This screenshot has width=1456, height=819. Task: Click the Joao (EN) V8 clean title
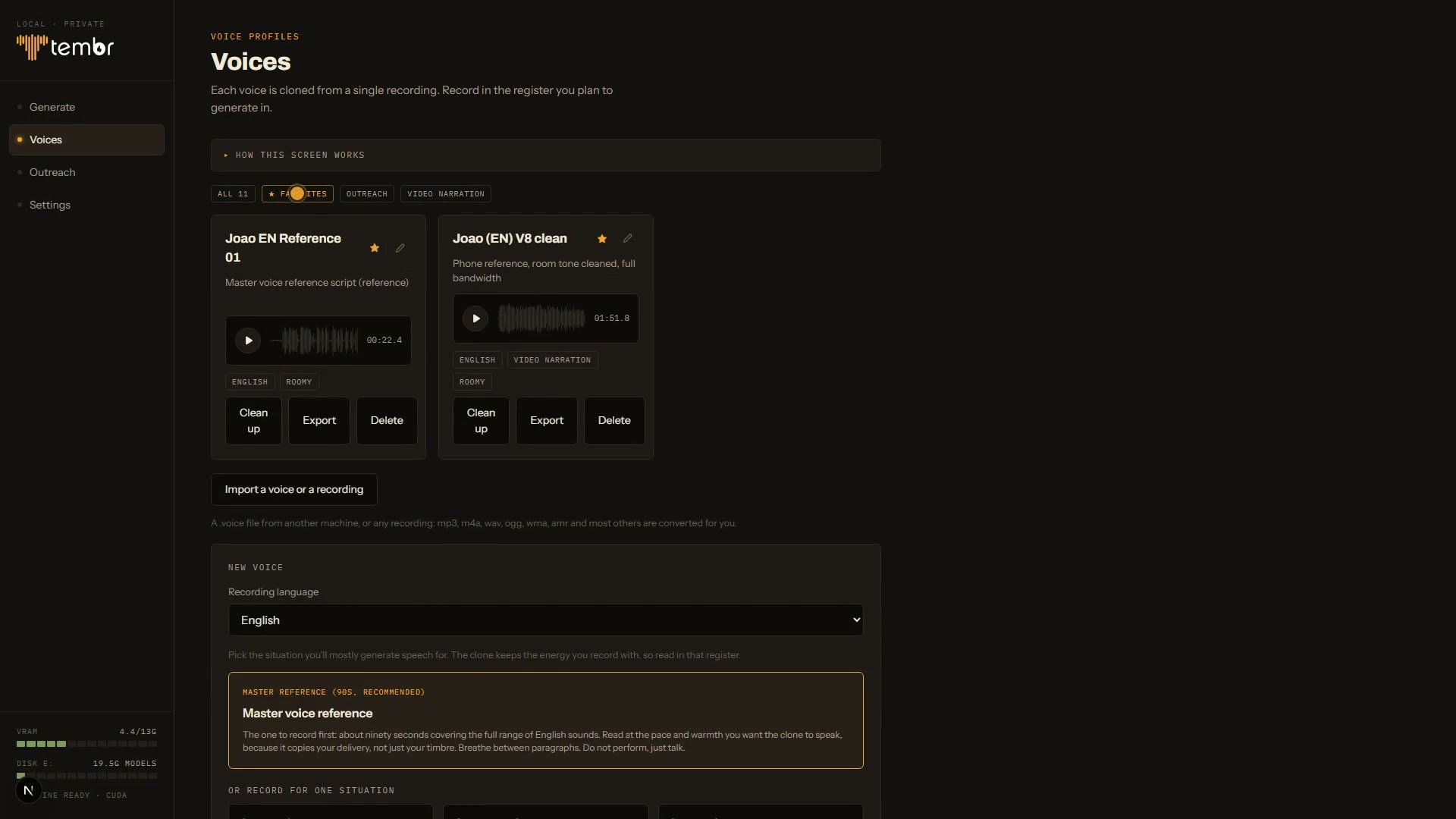coord(510,239)
